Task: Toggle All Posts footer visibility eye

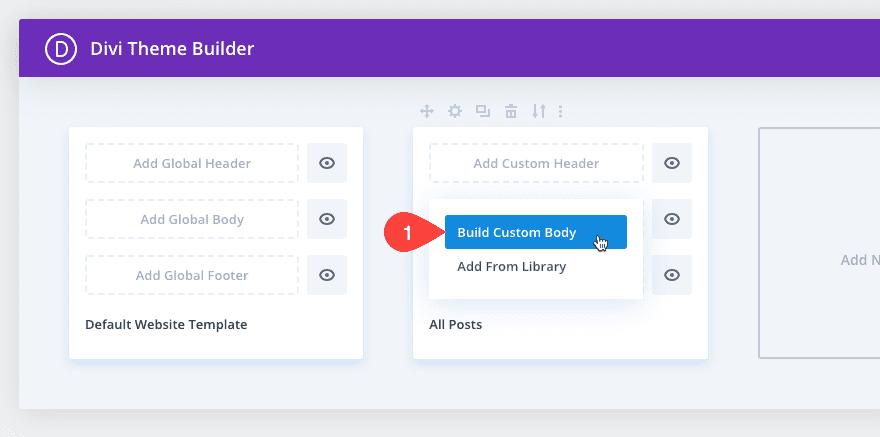Action: (672, 275)
